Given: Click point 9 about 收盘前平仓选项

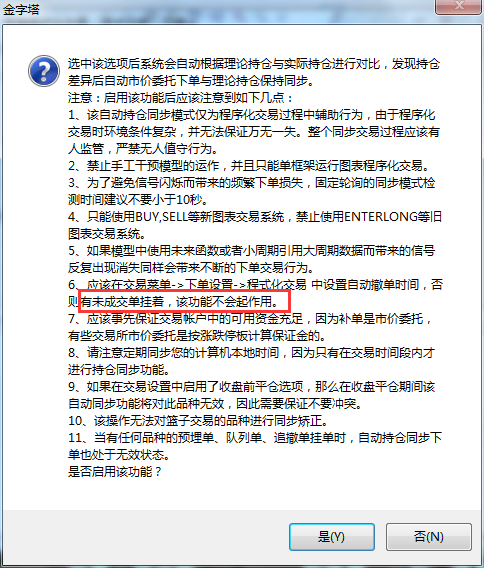Looking at the screenshot, I should pos(252,395).
